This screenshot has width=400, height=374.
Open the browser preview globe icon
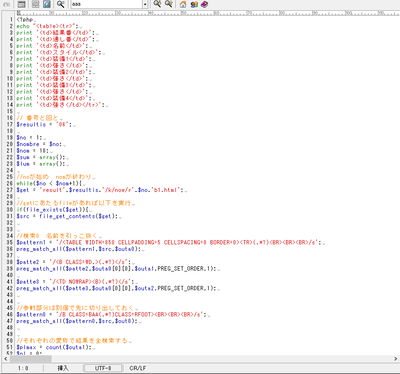(x=47, y=4)
